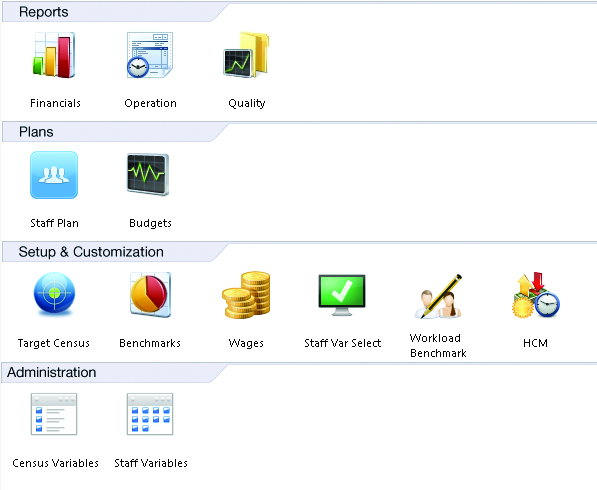The width and height of the screenshot is (597, 490).
Task: Select the Plans section header
Action: (x=36, y=132)
